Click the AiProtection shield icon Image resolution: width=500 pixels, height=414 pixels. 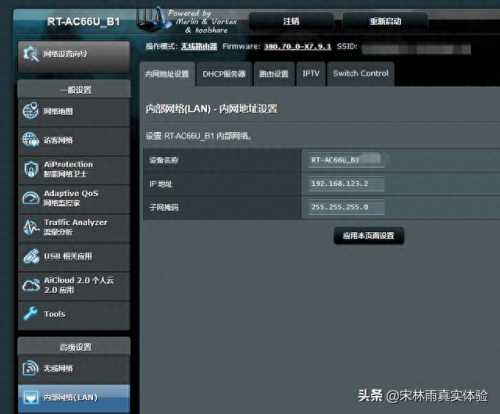(31, 169)
